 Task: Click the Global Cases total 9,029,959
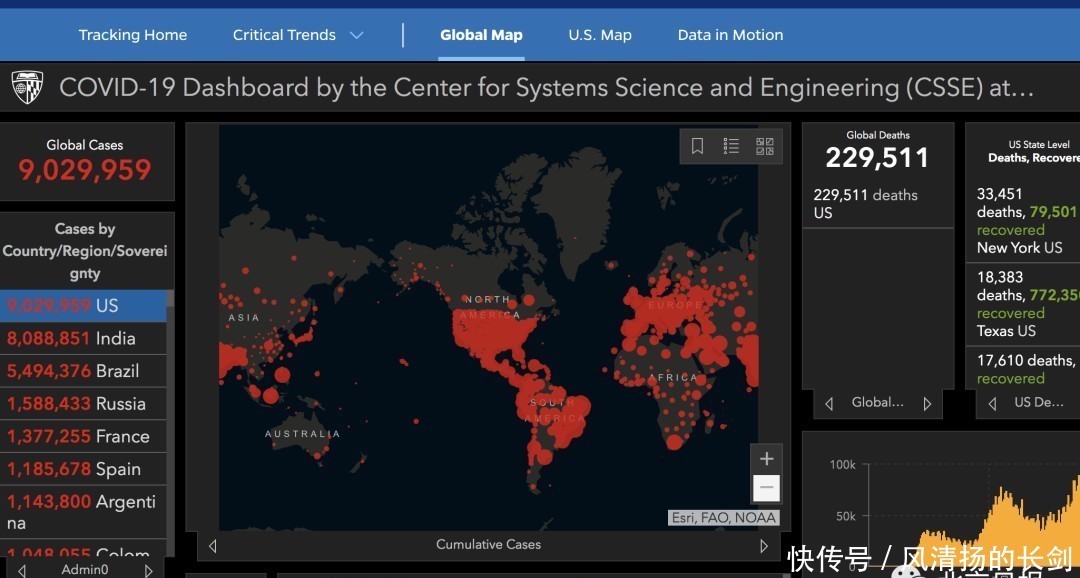[85, 169]
